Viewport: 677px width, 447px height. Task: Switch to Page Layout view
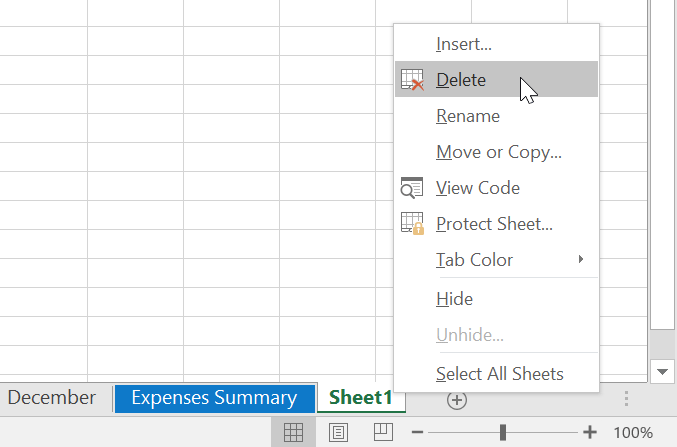[338, 432]
